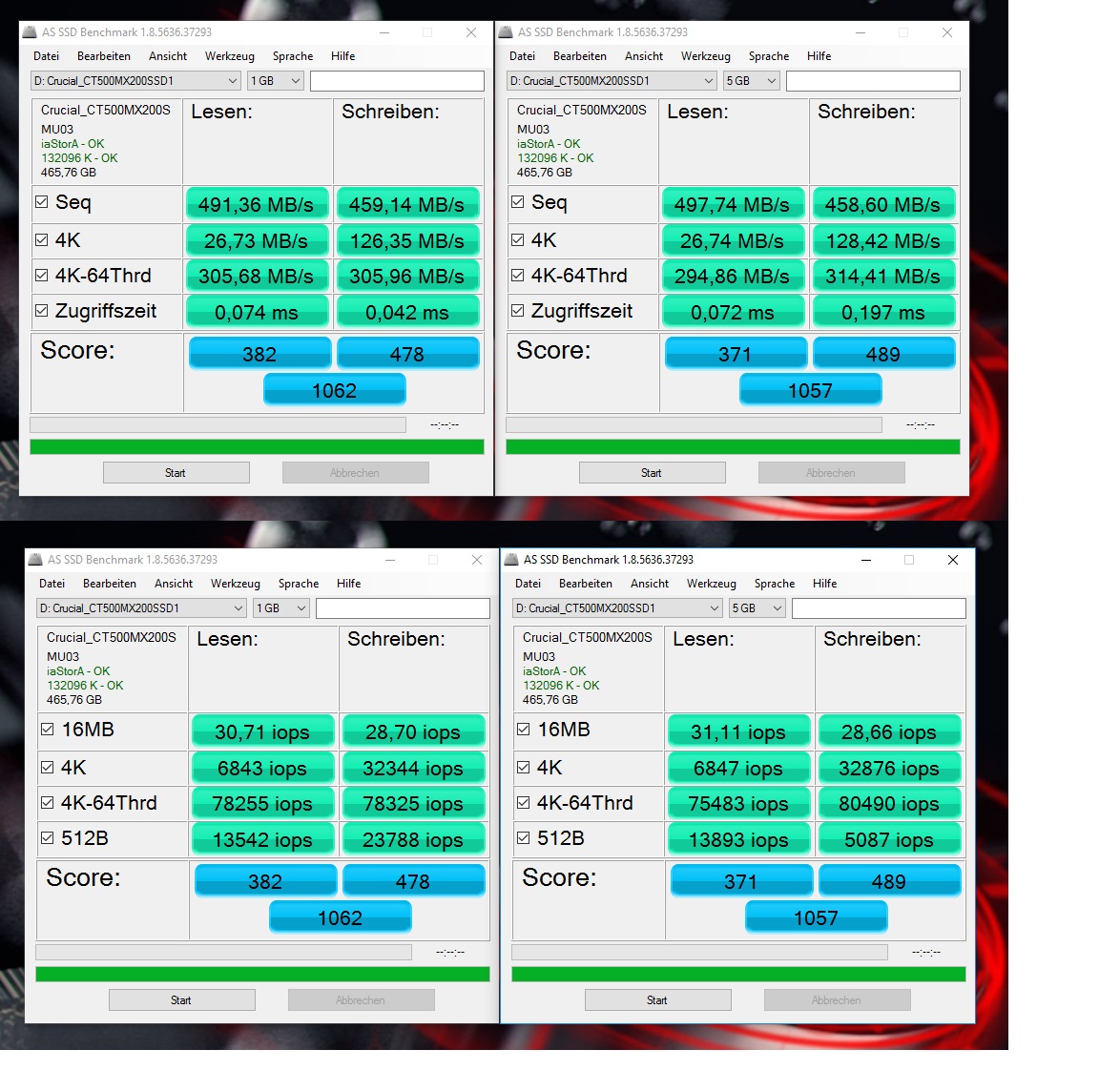1120x1091 pixels.
Task: Expand the drive selector in the 497,74 MB/s window
Action: pyautogui.click(x=708, y=81)
